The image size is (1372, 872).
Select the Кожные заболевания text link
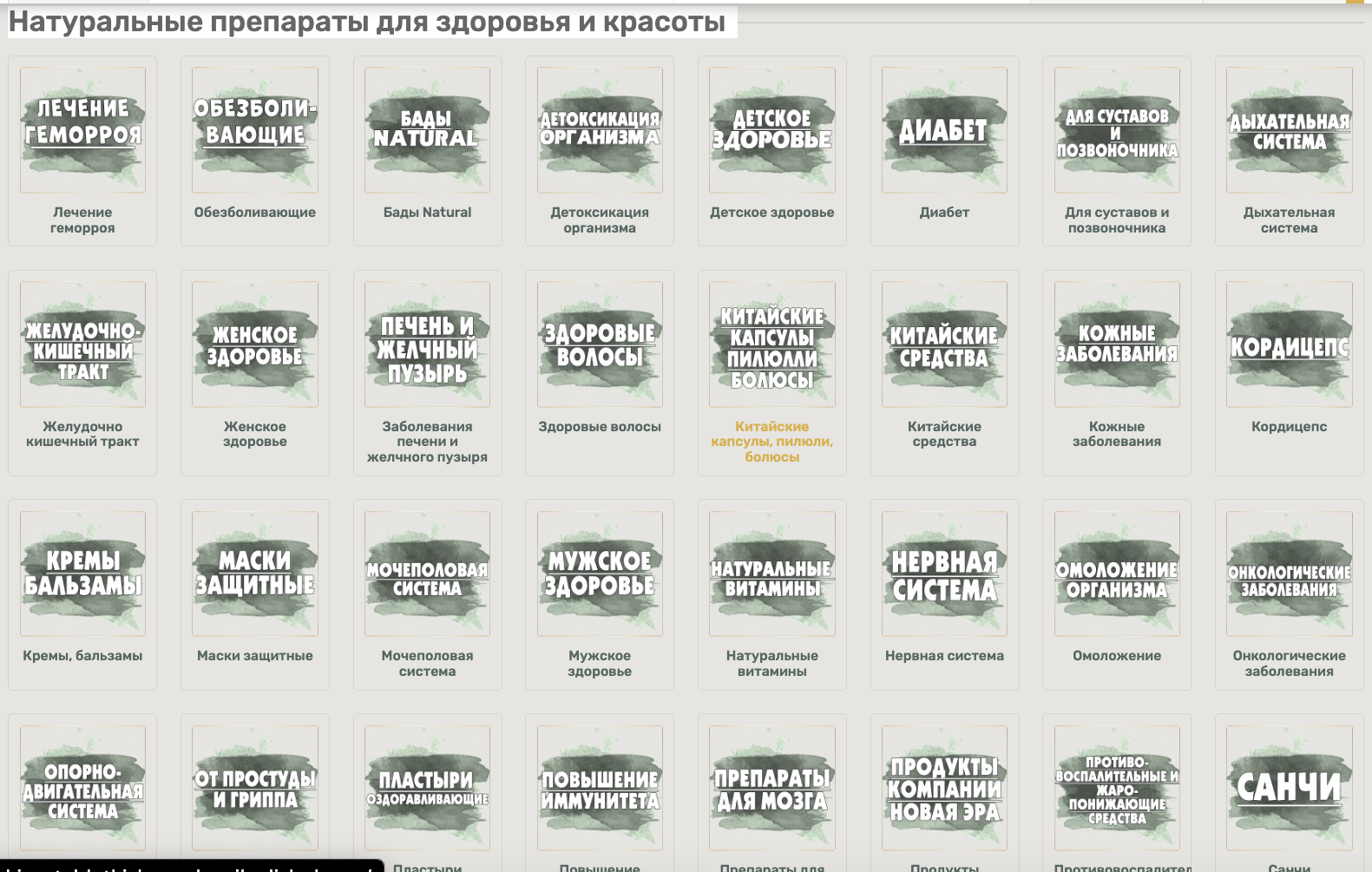coord(1117,434)
